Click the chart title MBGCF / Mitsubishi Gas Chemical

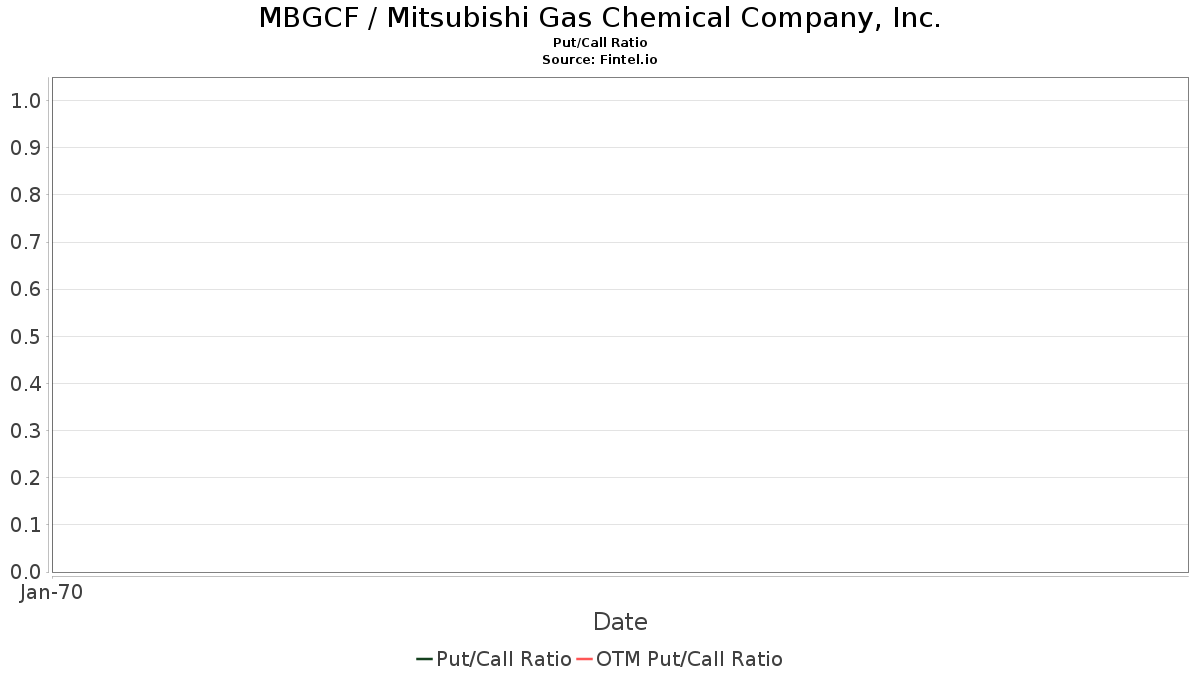click(600, 18)
